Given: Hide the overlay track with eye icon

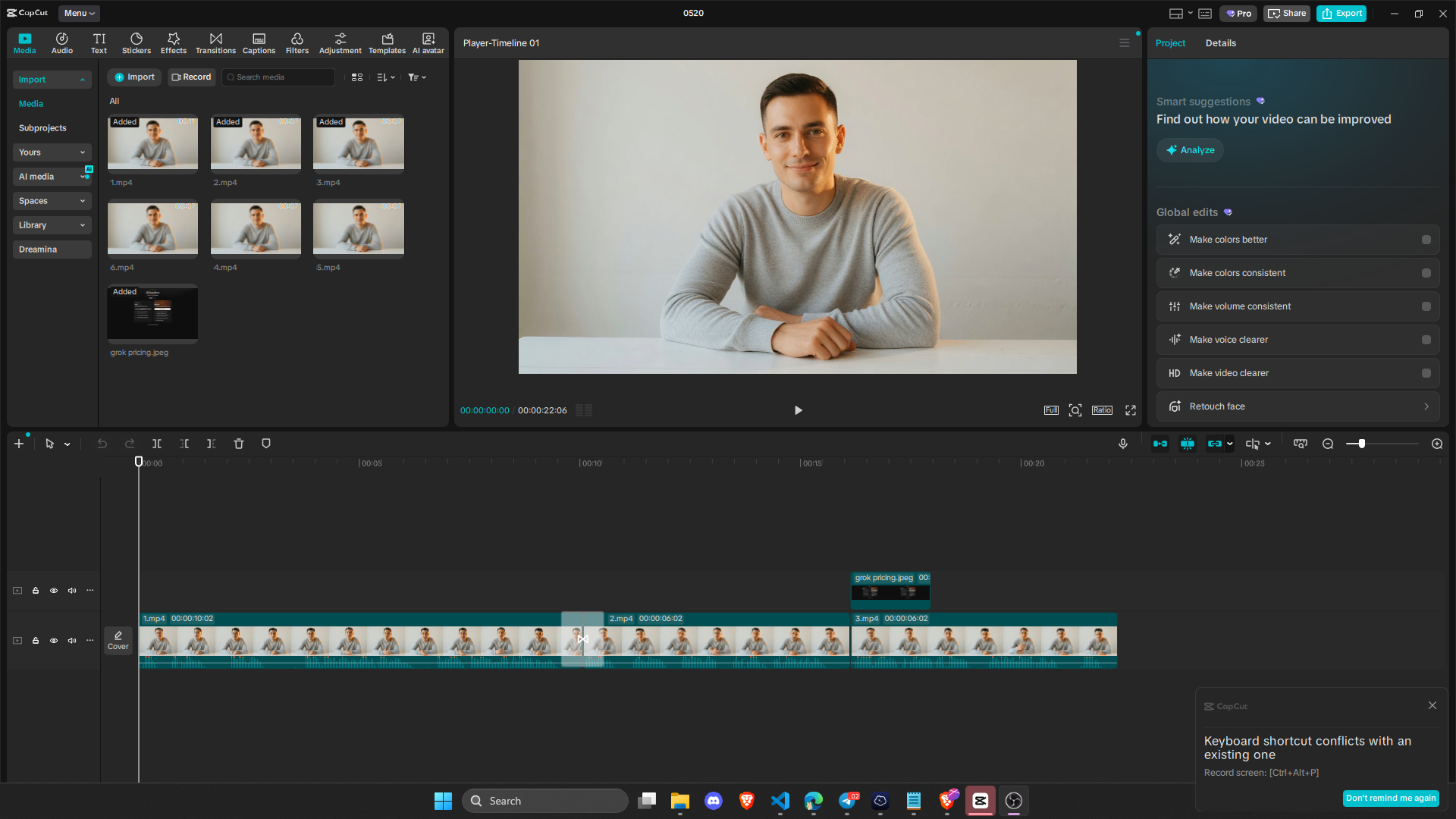Looking at the screenshot, I should (54, 591).
